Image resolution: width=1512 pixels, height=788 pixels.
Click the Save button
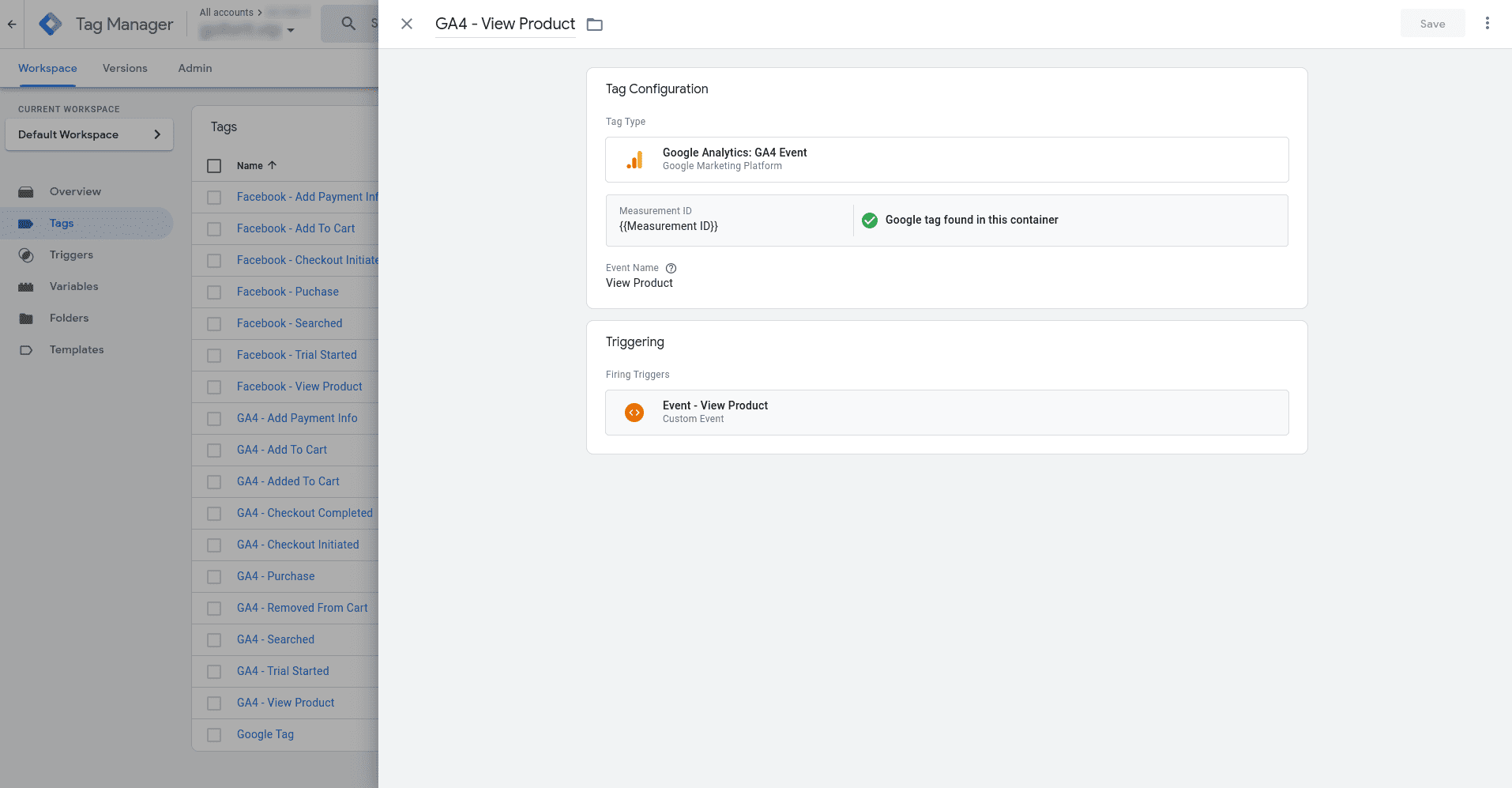pos(1432,23)
